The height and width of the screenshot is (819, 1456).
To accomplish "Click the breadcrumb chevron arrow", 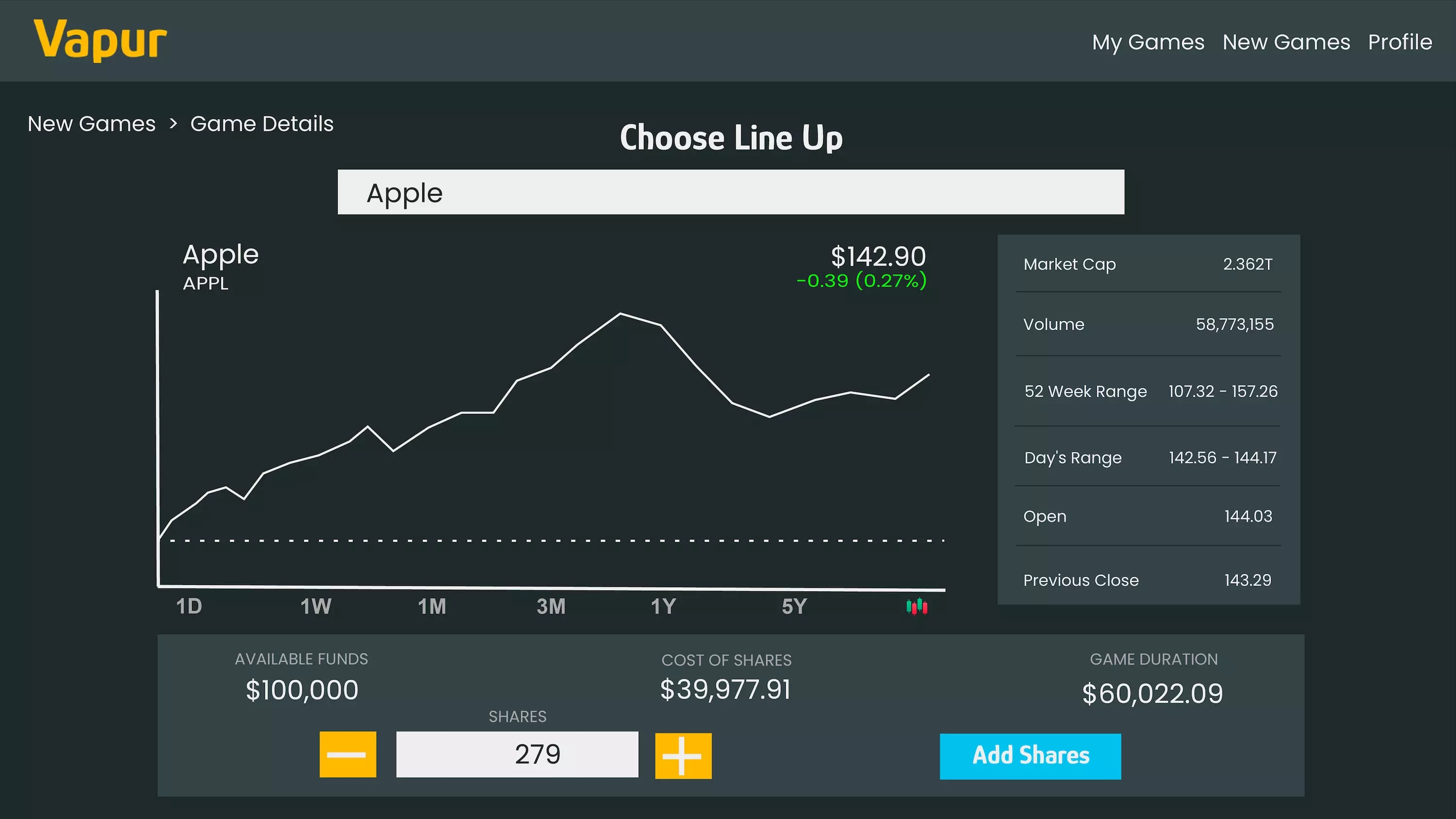I will 173,123.
